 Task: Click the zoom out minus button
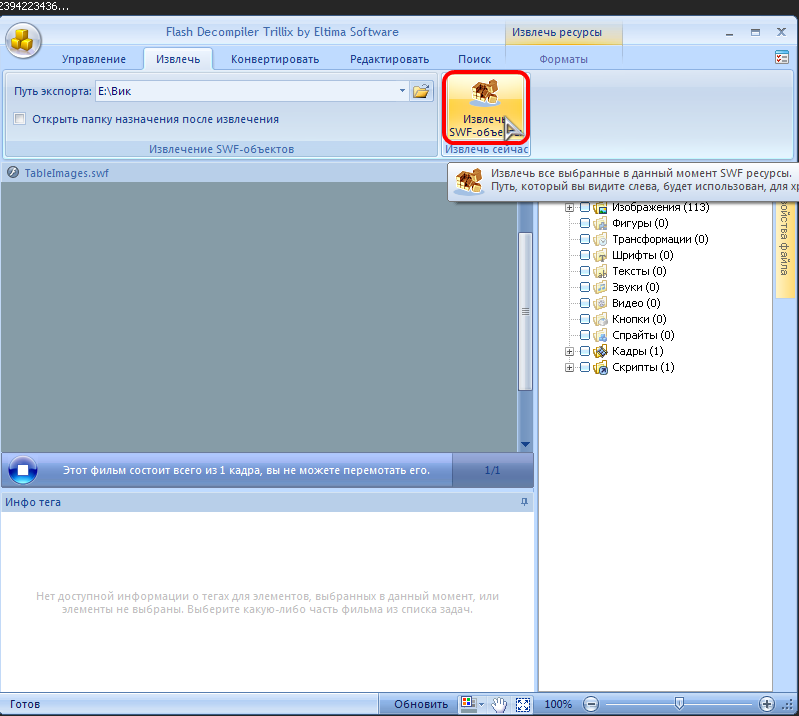[591, 704]
